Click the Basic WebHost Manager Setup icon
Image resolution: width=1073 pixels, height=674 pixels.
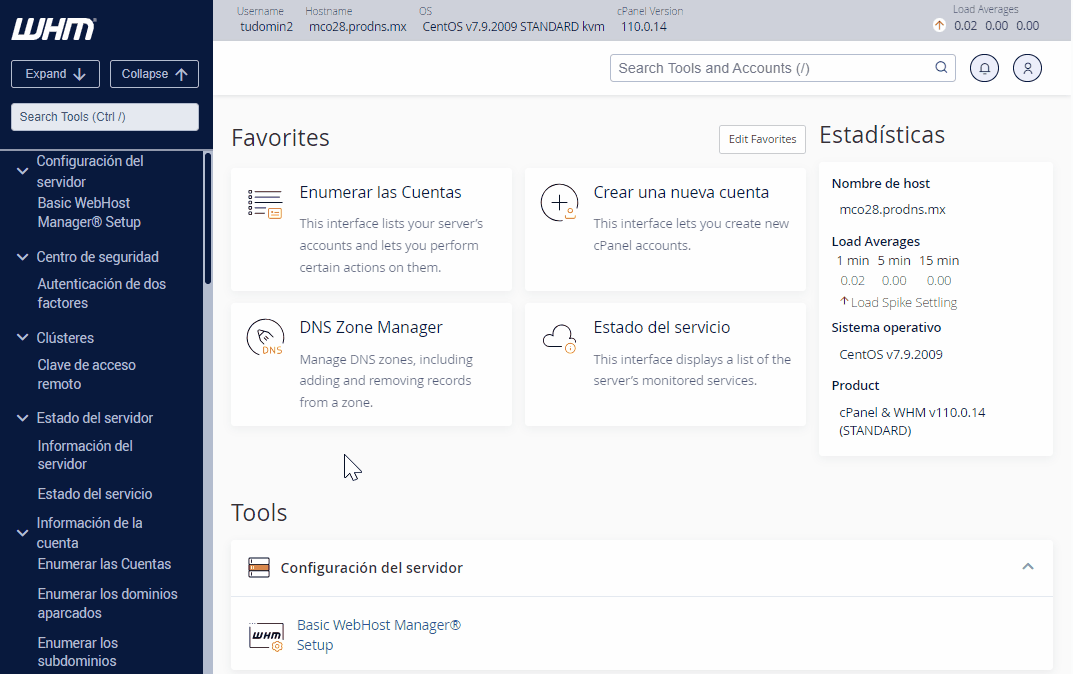point(266,636)
